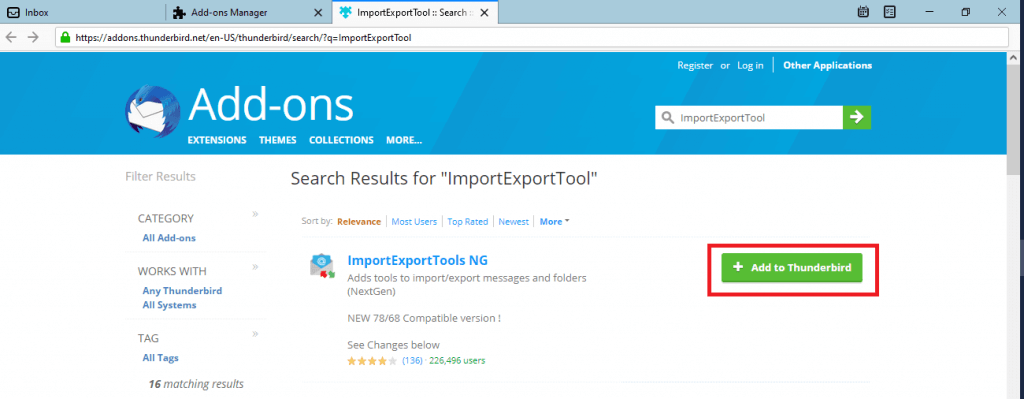Click the star rating of ImportExportTools NG
The height and width of the screenshot is (399, 1024).
(372, 360)
